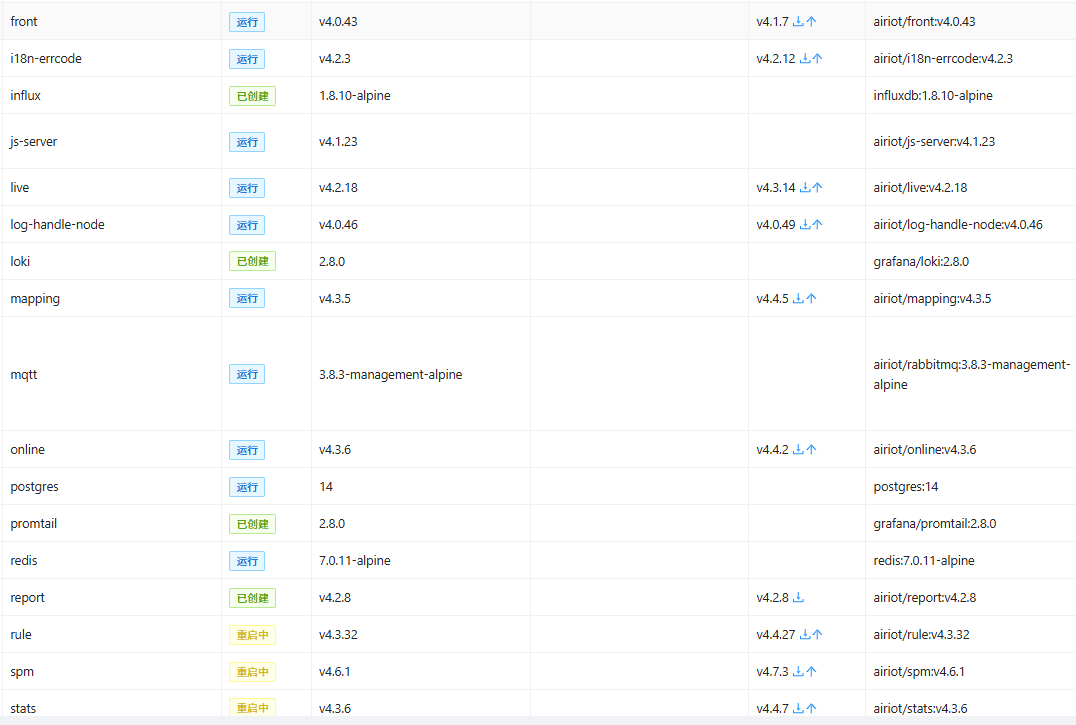Click the 运行 status tag in mqtt row
This screenshot has width=1076, height=725.
point(247,374)
